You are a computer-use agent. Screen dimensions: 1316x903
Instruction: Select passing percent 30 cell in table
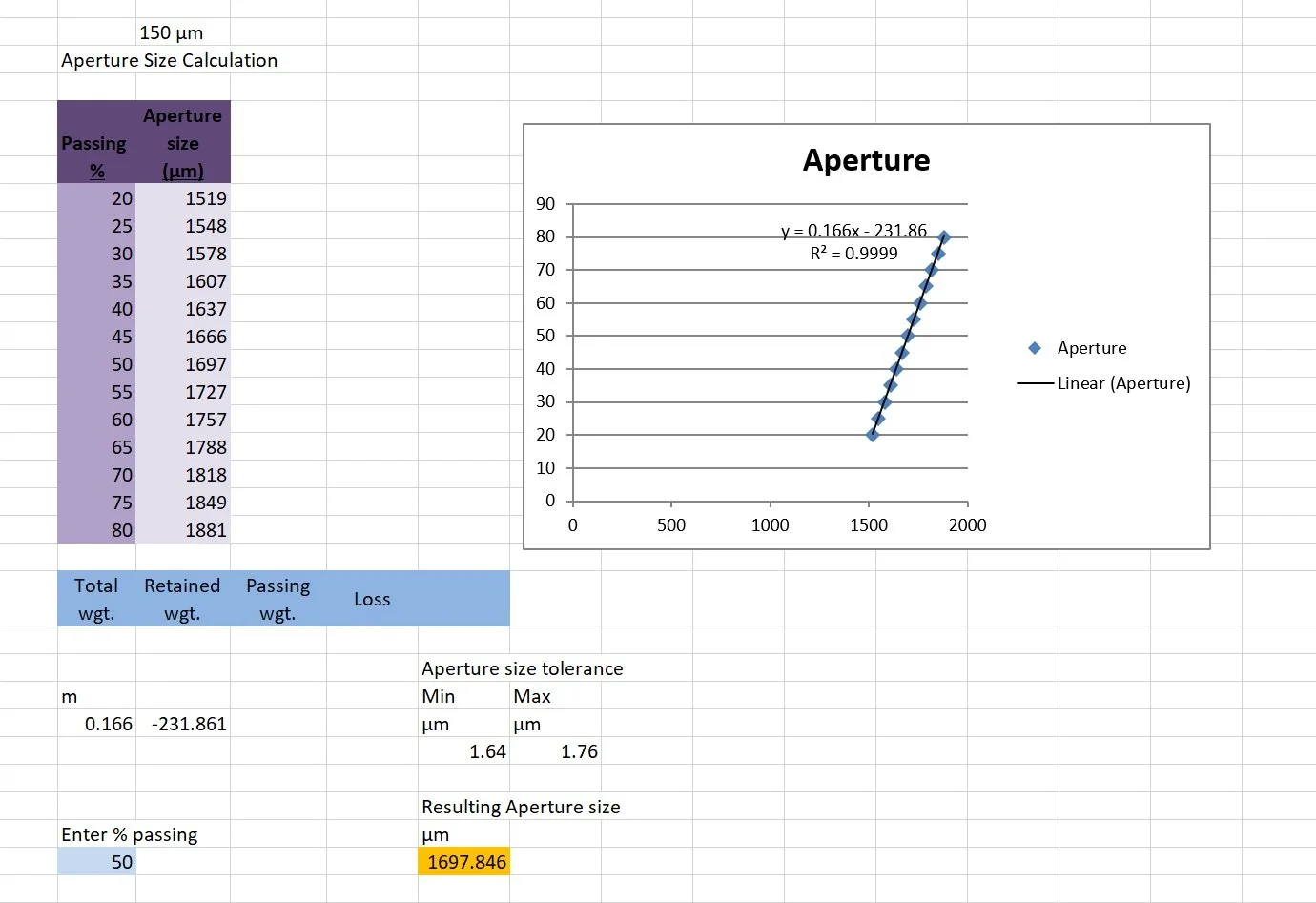tap(96, 254)
